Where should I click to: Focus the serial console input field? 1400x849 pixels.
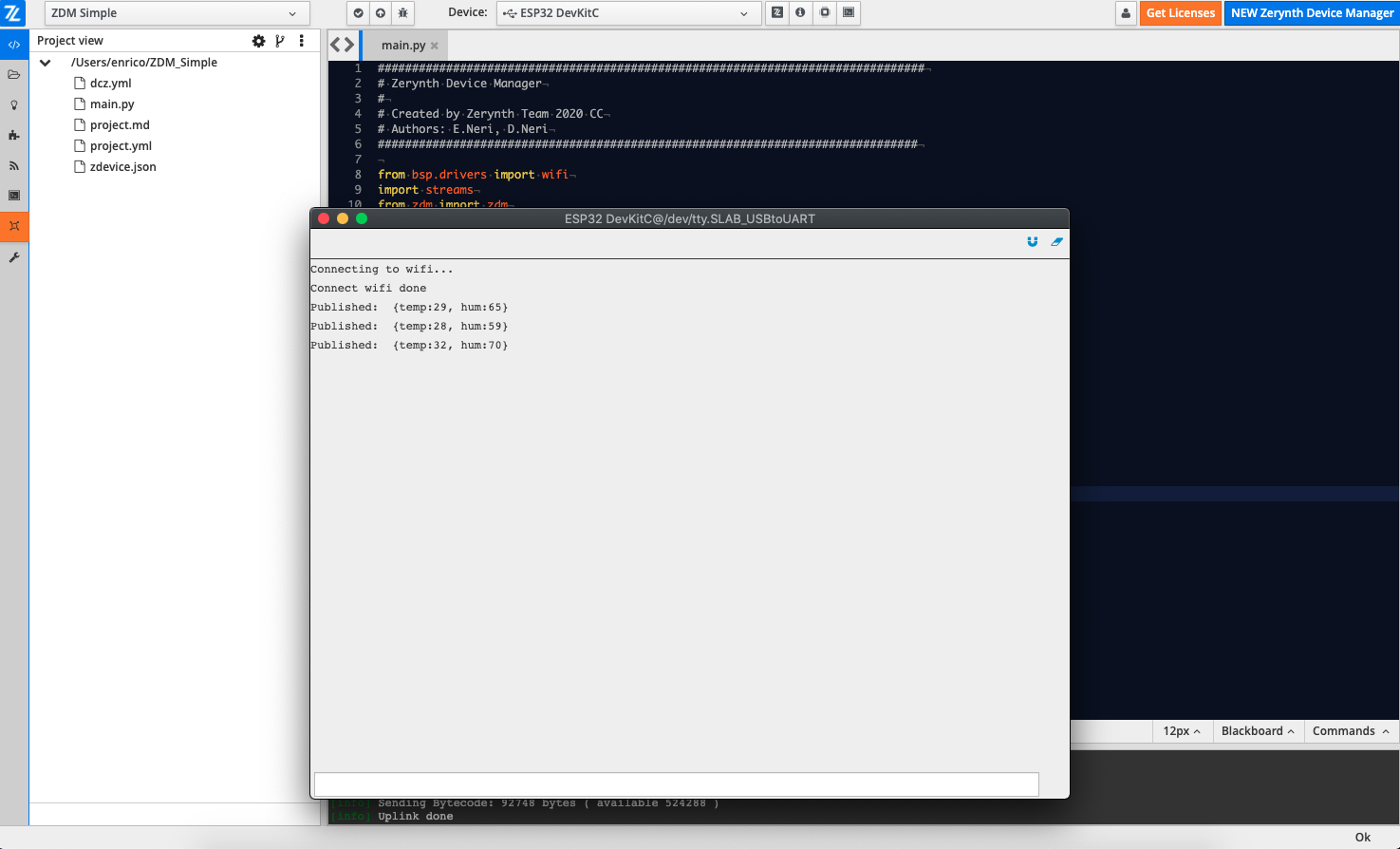(x=677, y=784)
